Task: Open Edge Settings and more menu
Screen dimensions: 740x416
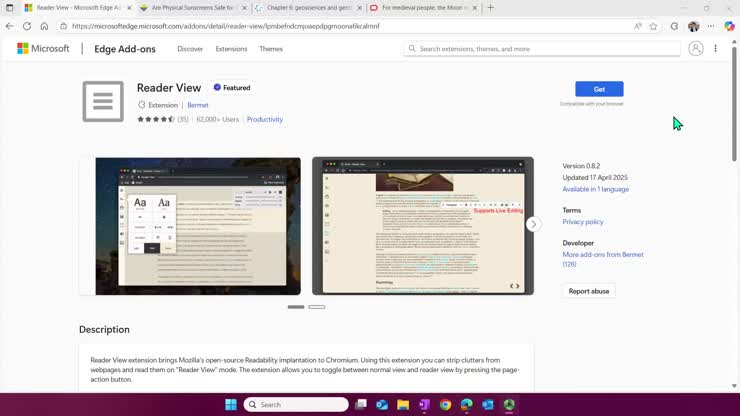Action: pos(711,26)
